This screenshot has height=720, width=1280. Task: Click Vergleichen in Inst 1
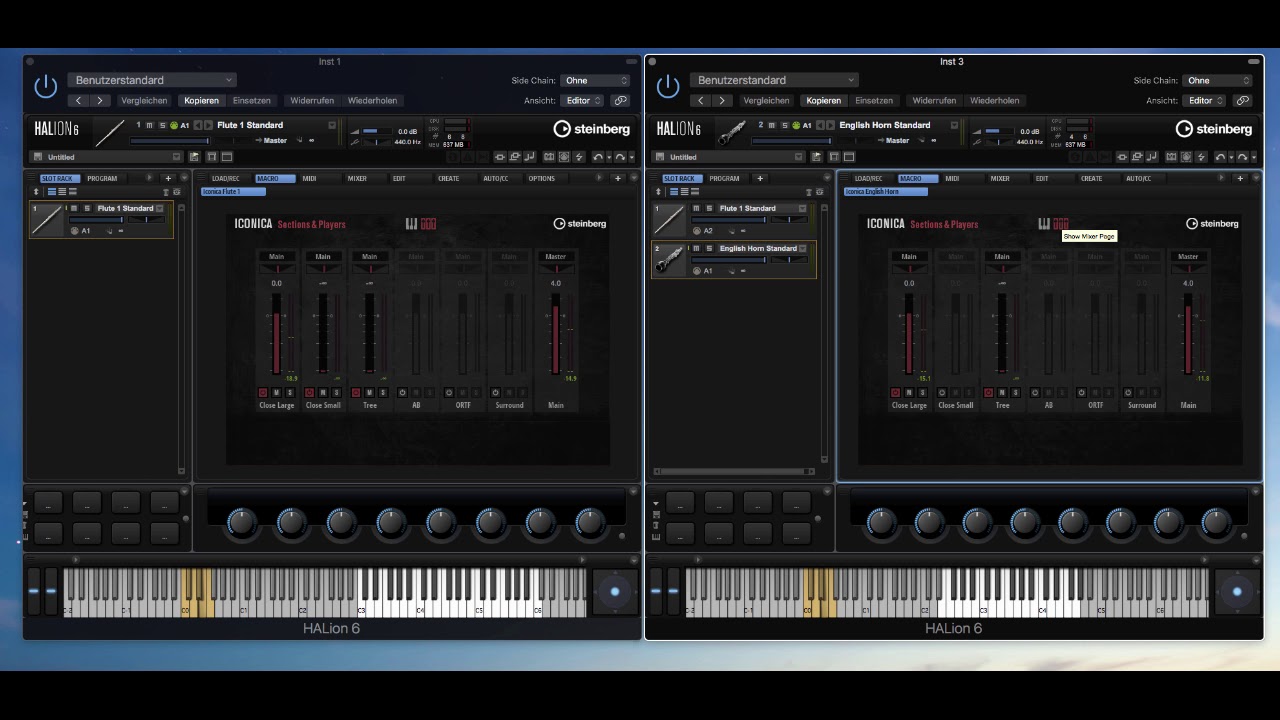click(x=144, y=100)
